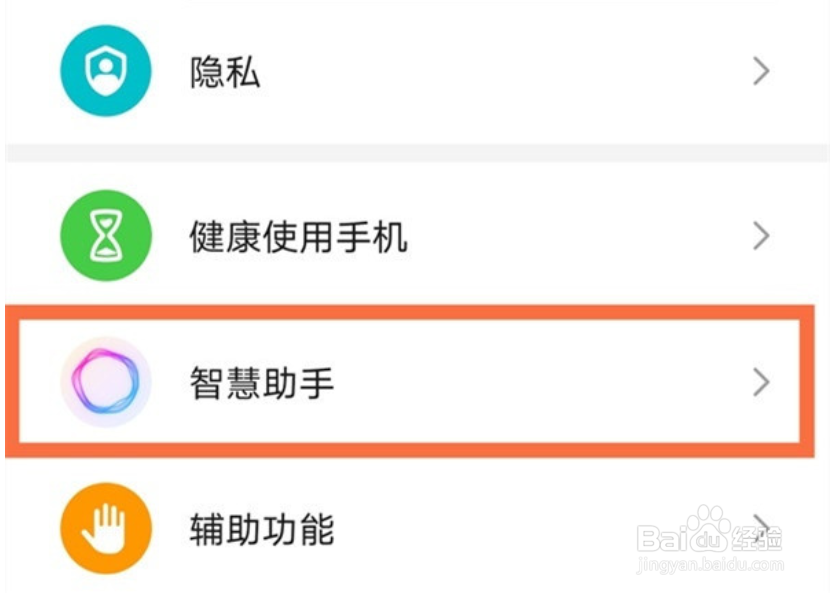Screen dimensions: 830x593
Task: Tap the orange hand Accessibility icon
Action: [105, 528]
